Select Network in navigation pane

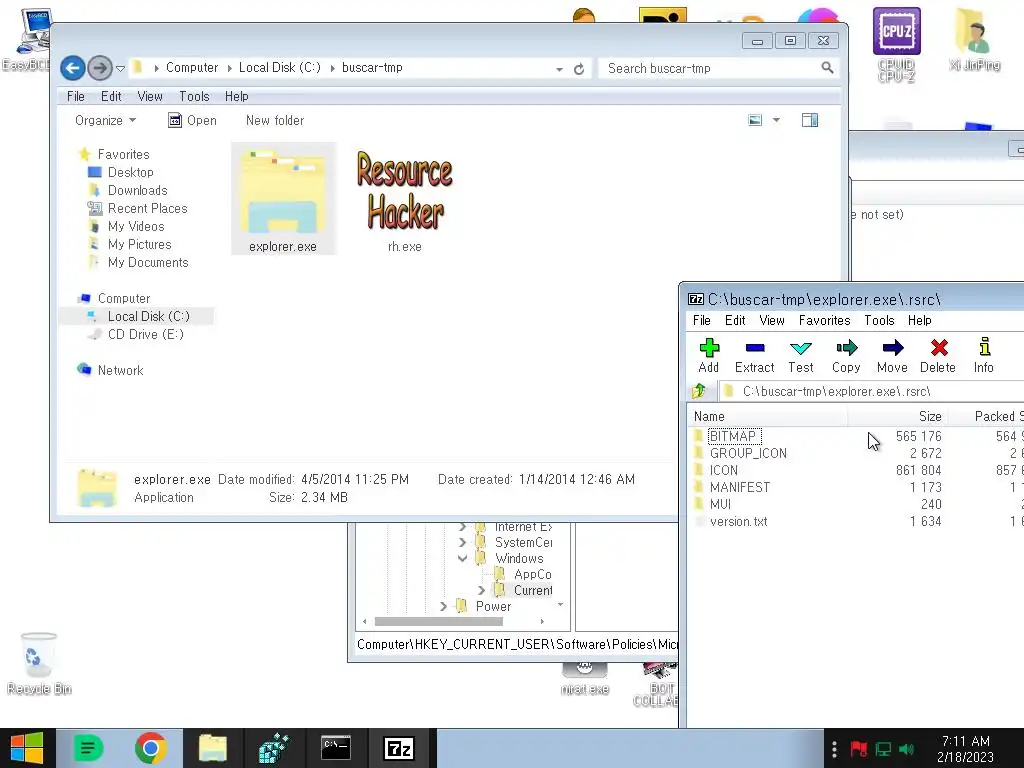120,370
